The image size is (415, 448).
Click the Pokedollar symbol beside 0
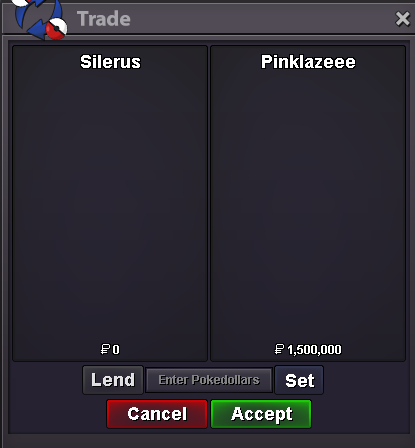click(105, 349)
